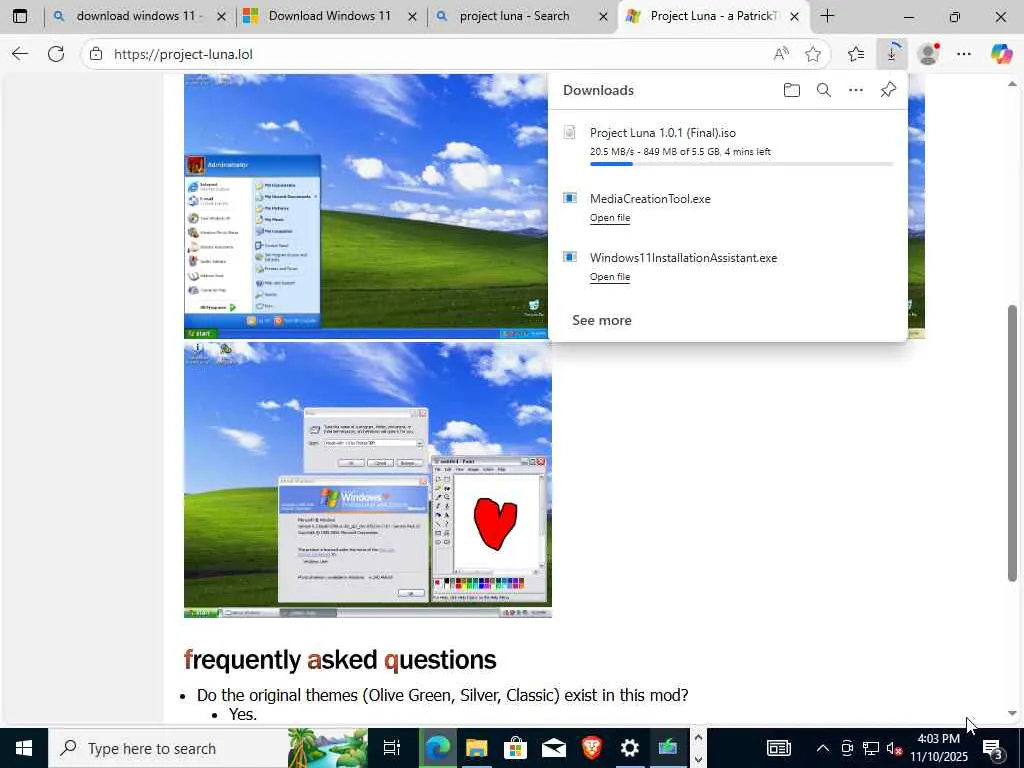
Task: Open Settings gear from the taskbar
Action: point(630,748)
